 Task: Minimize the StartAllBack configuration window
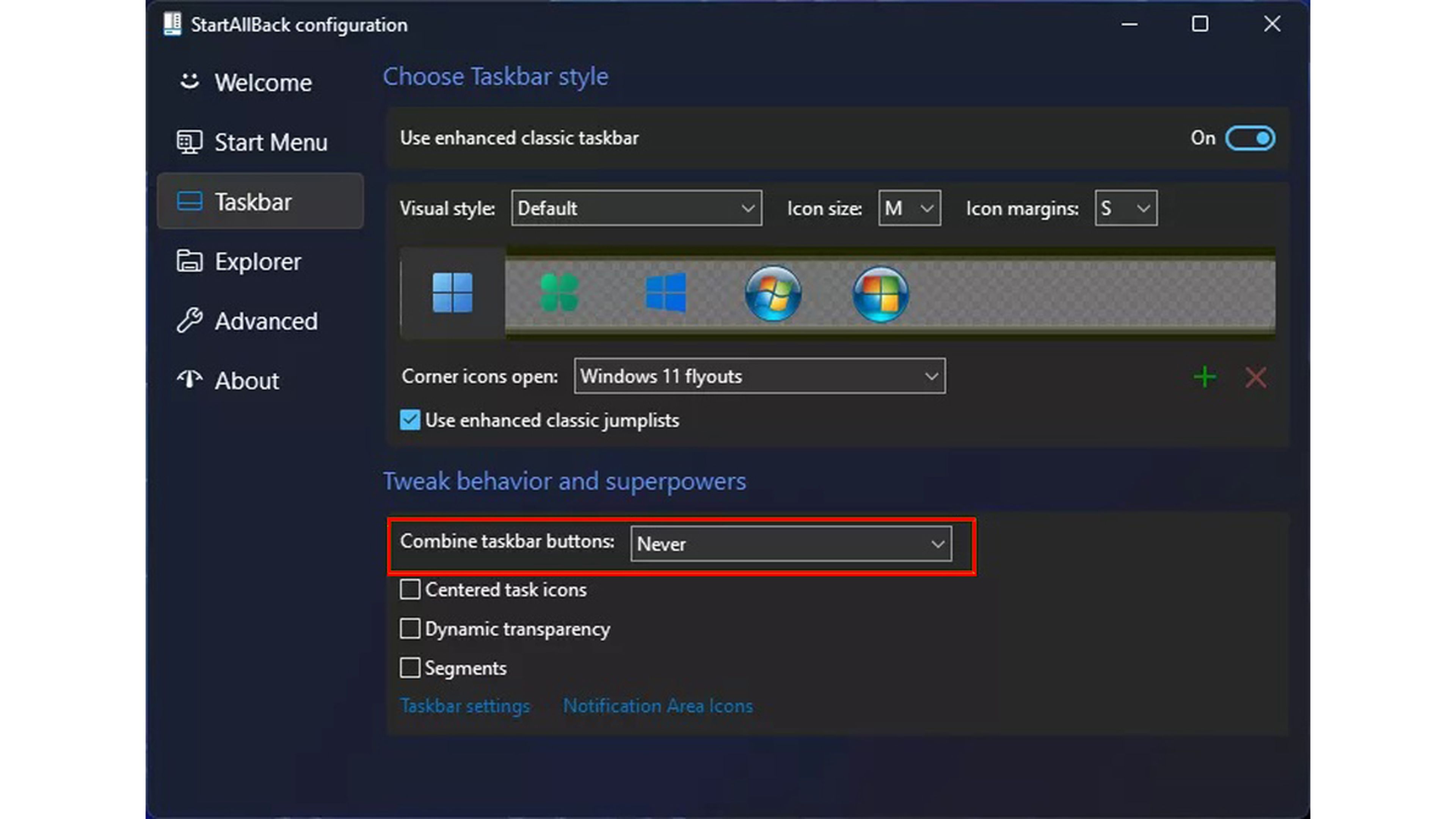tap(1129, 24)
